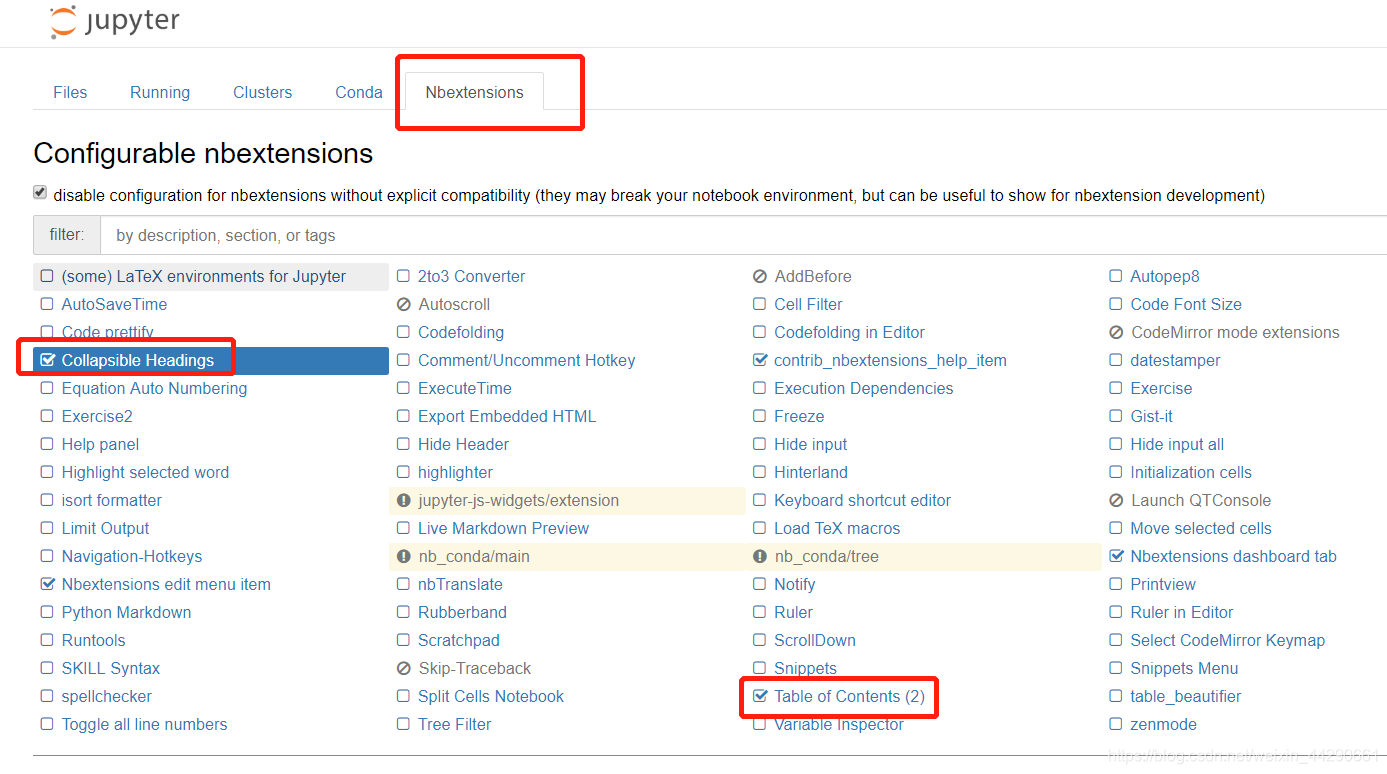Open the Code Font Size extension
Image resolution: width=1387 pixels, height=774 pixels.
[1185, 304]
